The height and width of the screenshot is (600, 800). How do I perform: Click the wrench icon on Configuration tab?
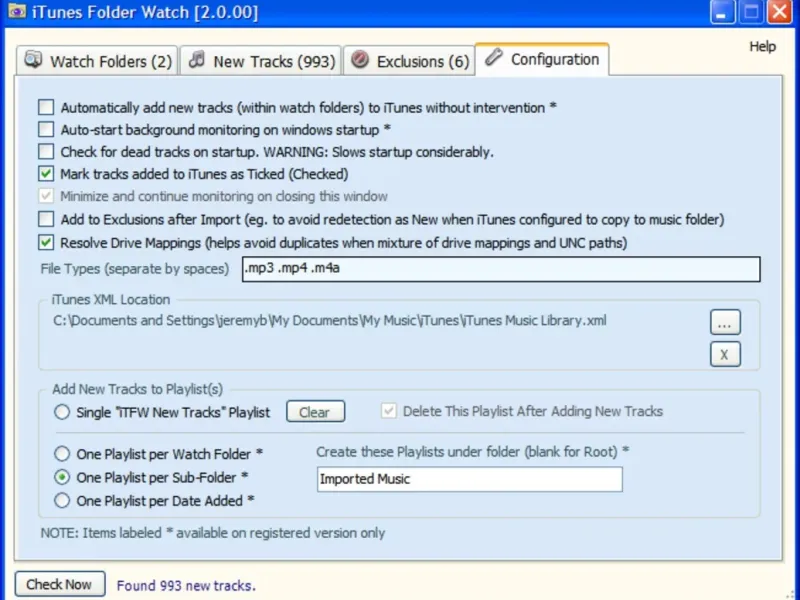pyautogui.click(x=493, y=57)
